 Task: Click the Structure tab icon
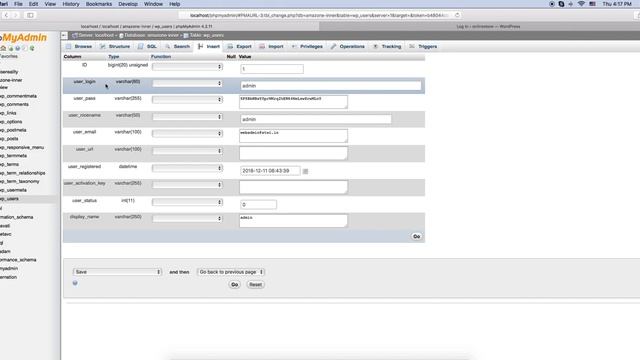[x=102, y=47]
